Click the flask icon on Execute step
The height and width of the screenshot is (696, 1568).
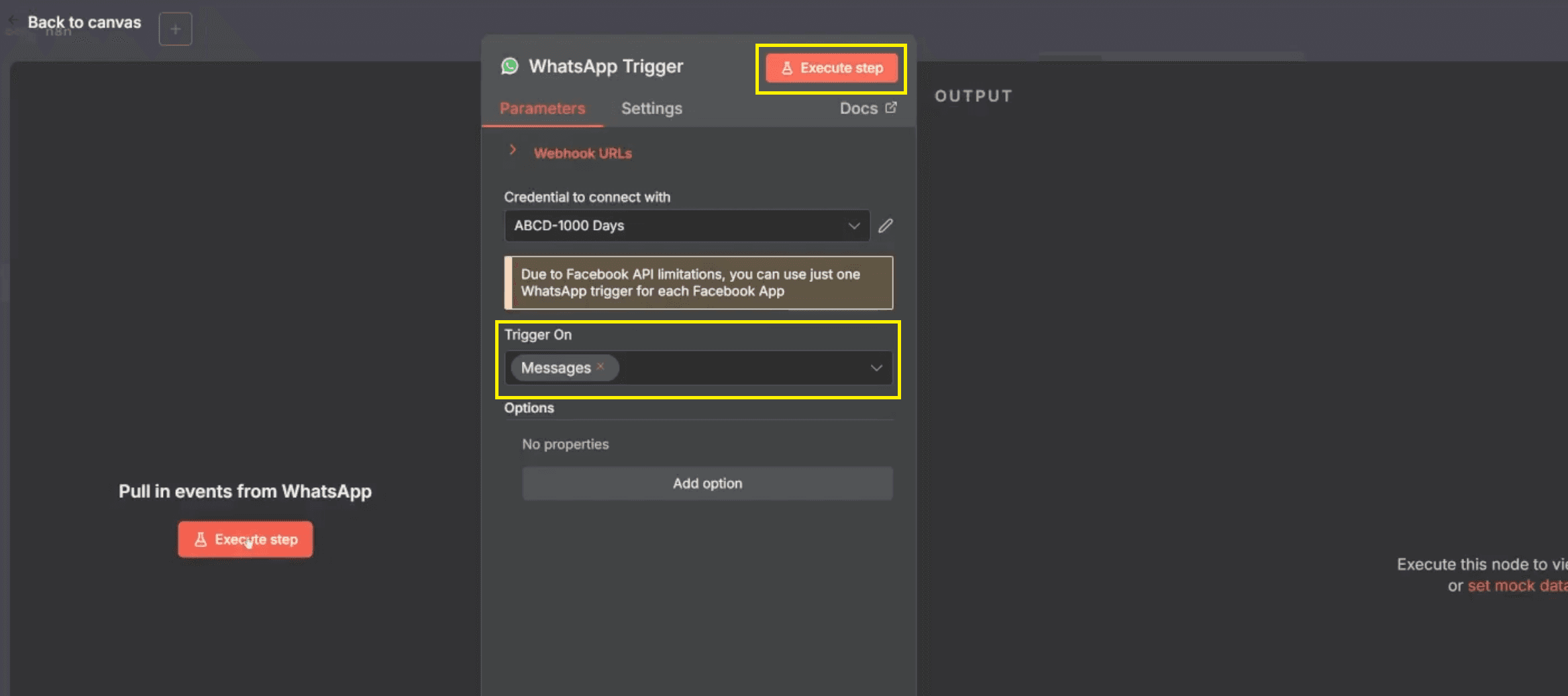786,67
